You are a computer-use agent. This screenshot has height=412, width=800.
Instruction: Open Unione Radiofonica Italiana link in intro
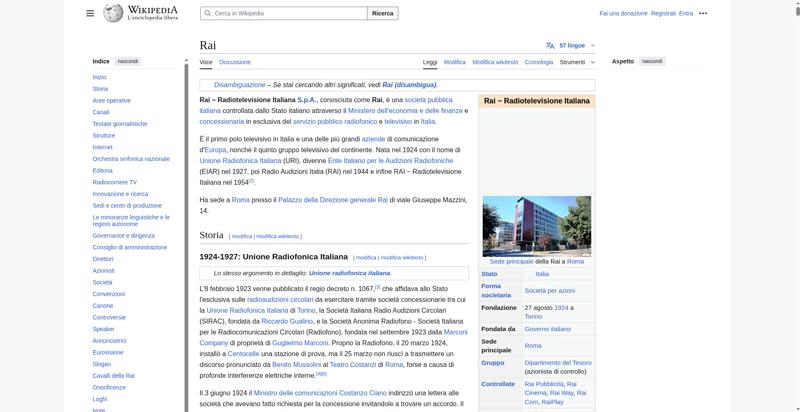[x=240, y=161]
